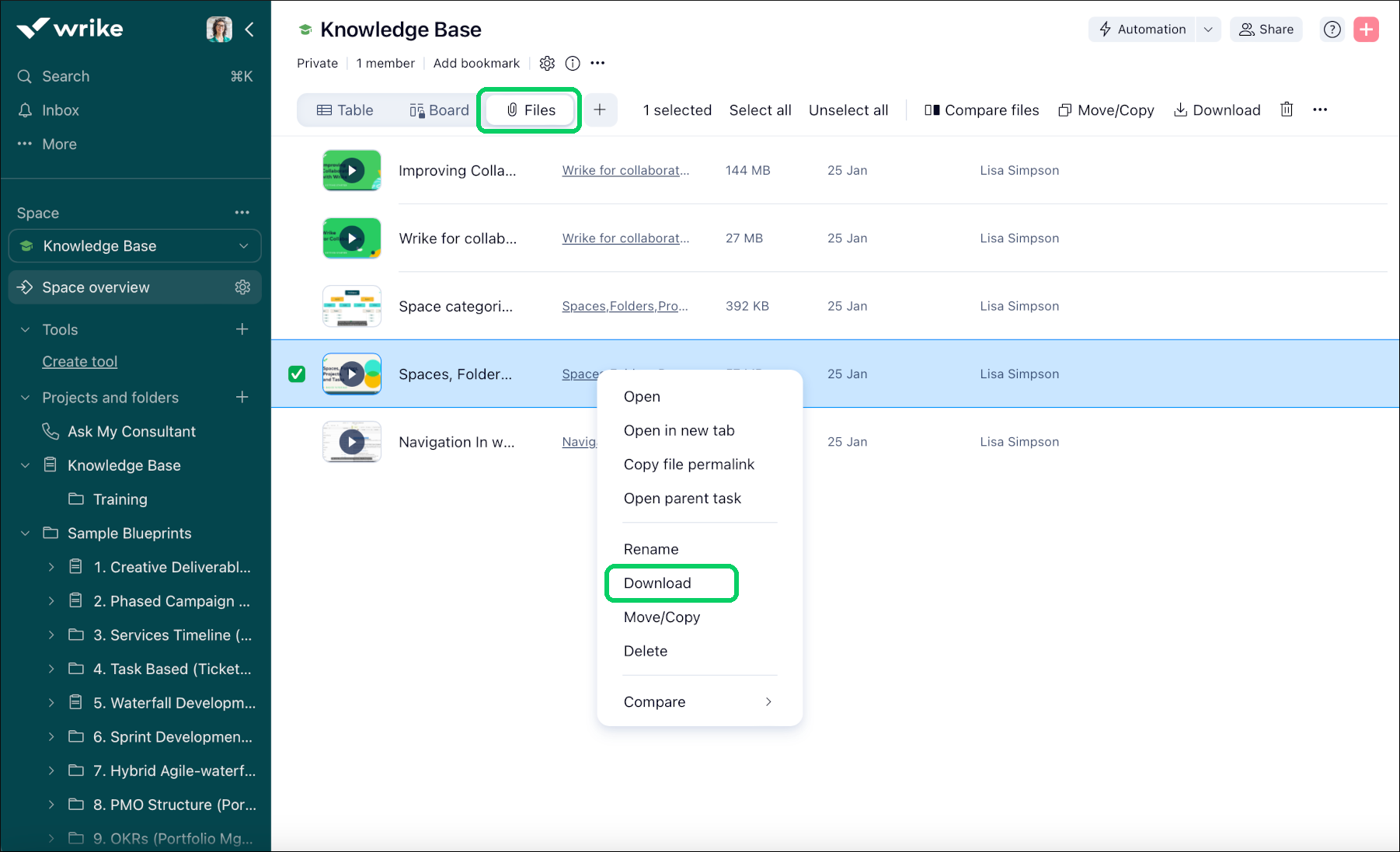Viewport: 1400px width, 852px height.
Task: Open Compare files tool
Action: [x=981, y=110]
